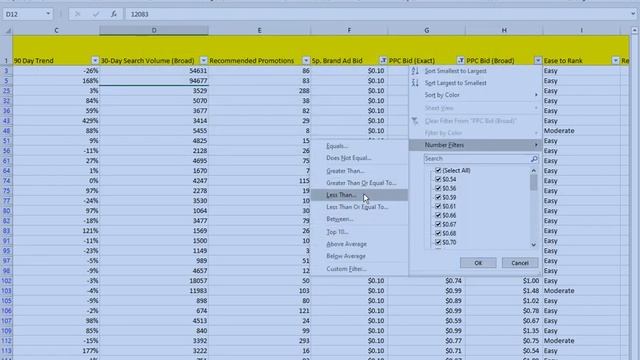This screenshot has height=360, width=640.
Task: Expand the Name Box dropdown arrow
Action: coord(48,14)
